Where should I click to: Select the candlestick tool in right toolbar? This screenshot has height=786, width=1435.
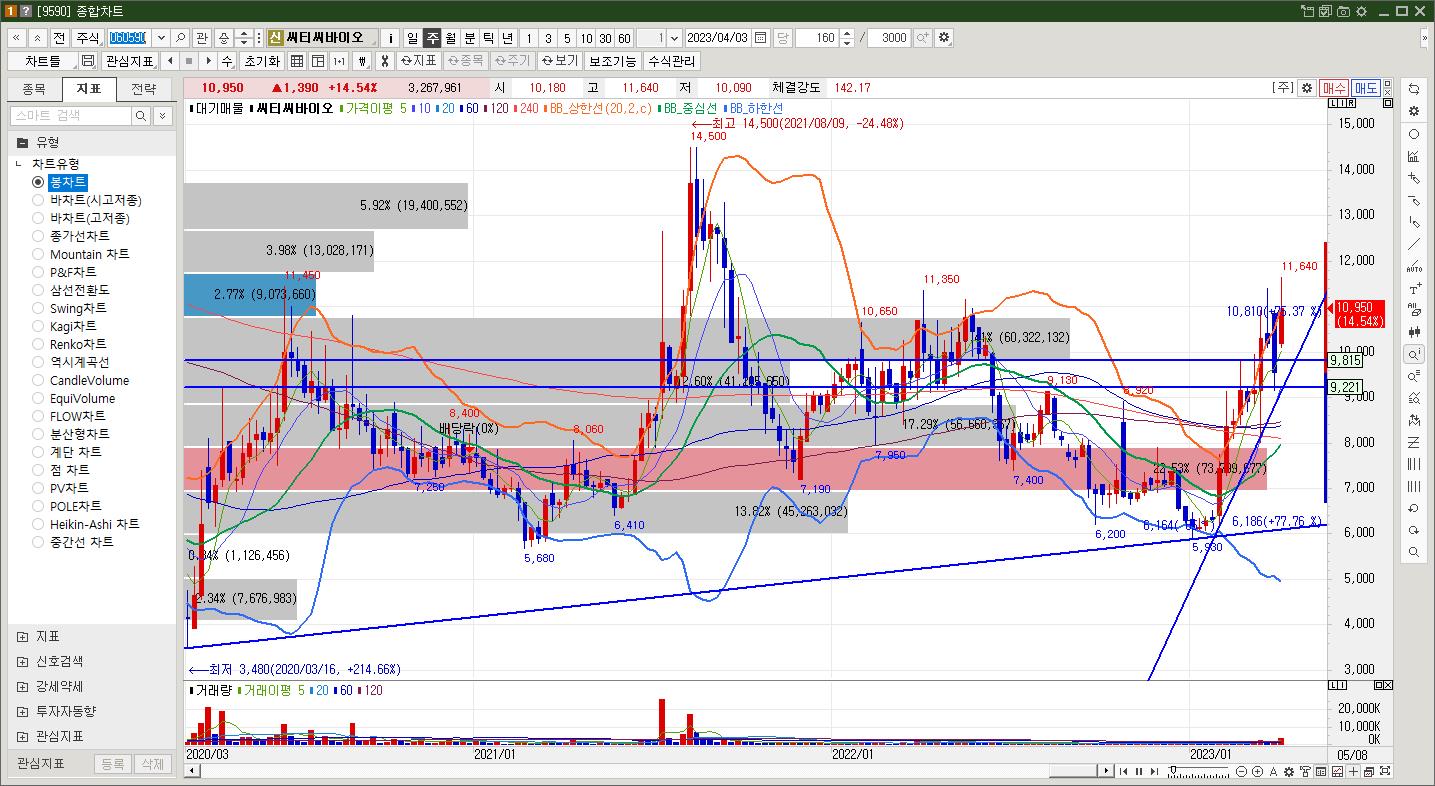(x=1413, y=333)
